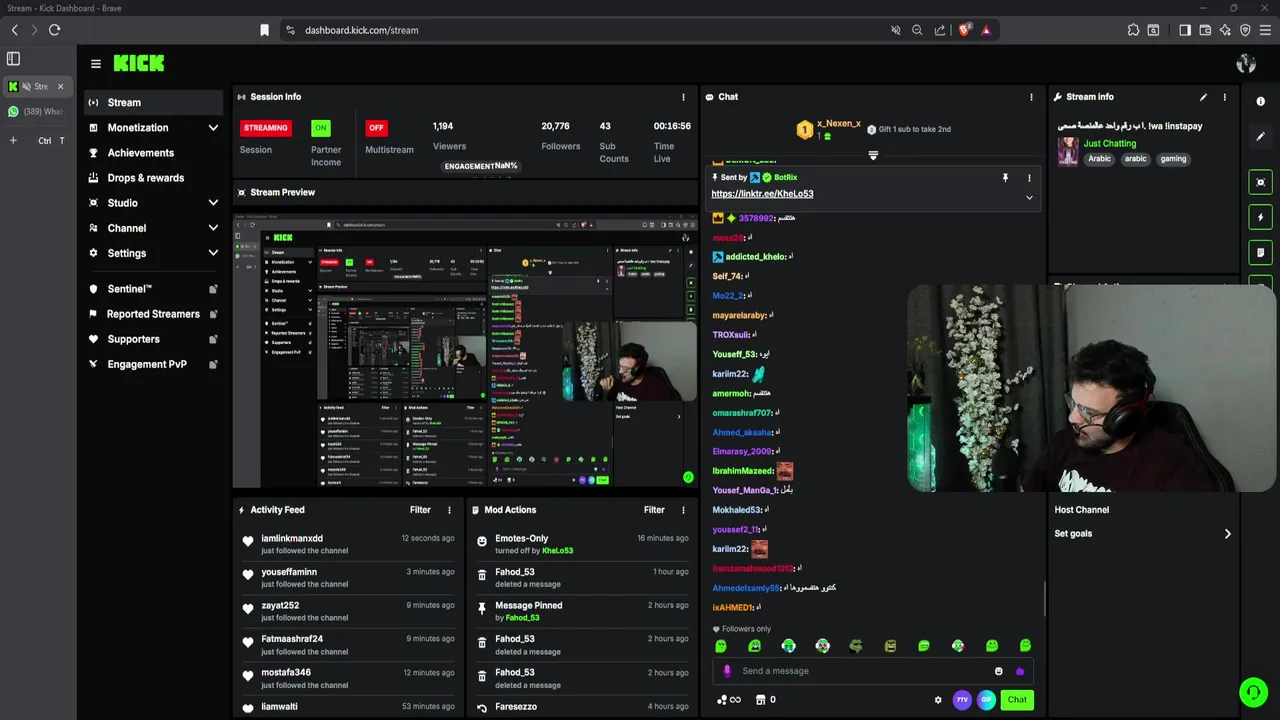Image resolution: width=1280 pixels, height=720 pixels.
Task: Open the pinned message three-dot menu
Action: pos(1029,178)
